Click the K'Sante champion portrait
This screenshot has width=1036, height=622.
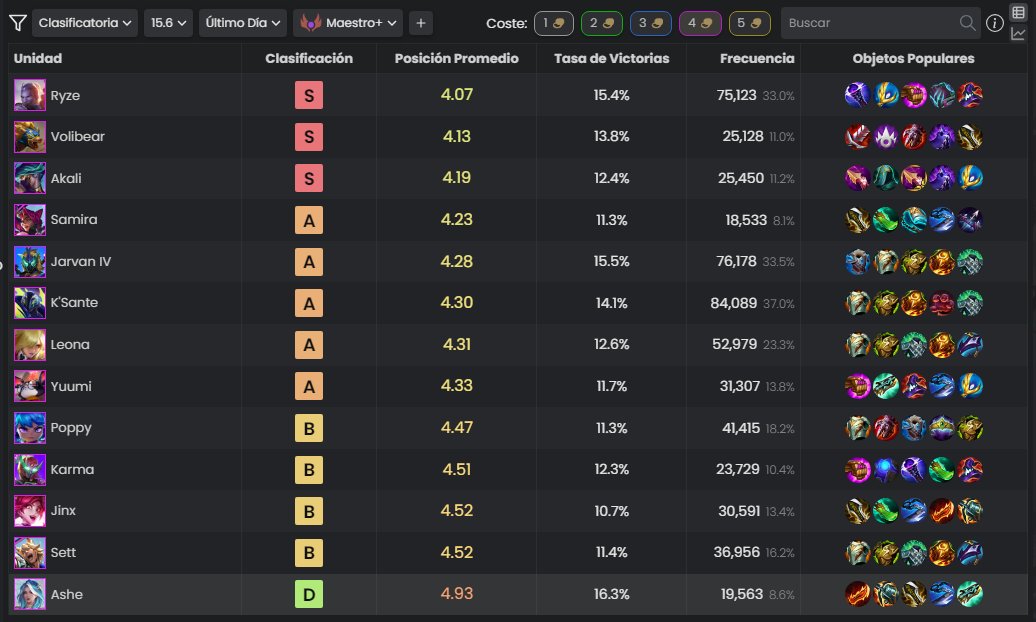pyautogui.click(x=30, y=303)
